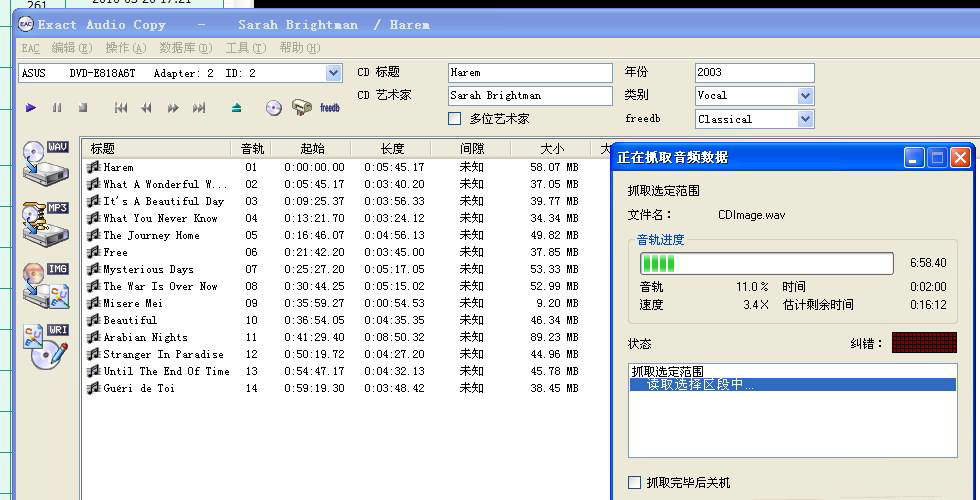The height and width of the screenshot is (500, 980).
Task: Click the note icon beside Misere Mei
Action: [94, 303]
